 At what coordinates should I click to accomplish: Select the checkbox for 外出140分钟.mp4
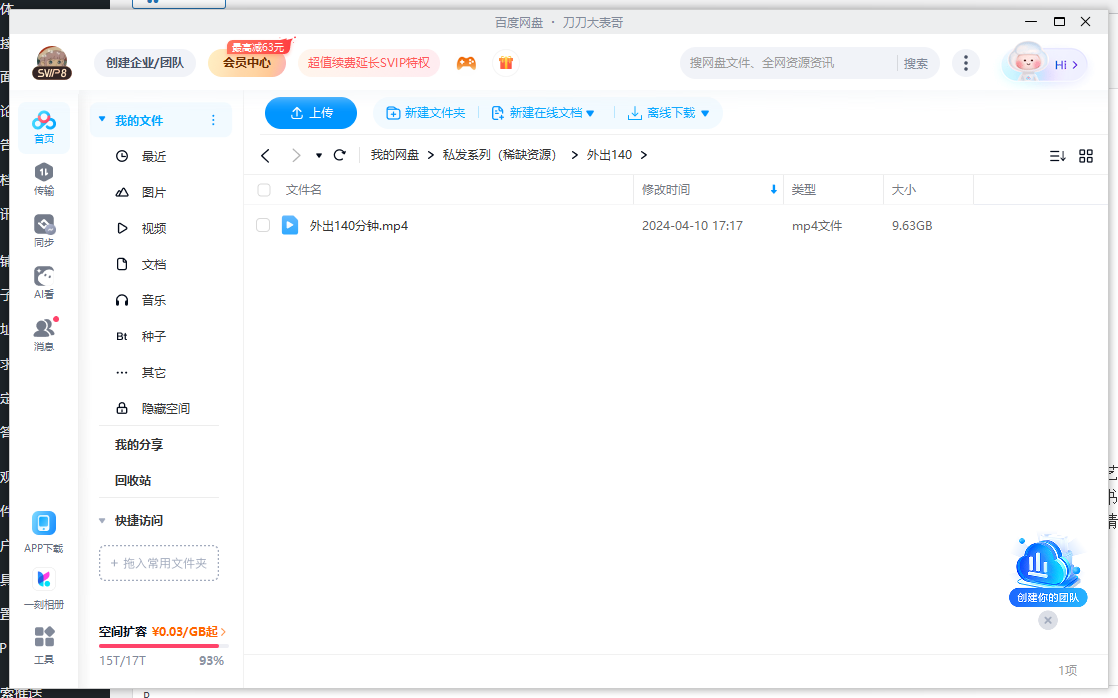tap(263, 225)
